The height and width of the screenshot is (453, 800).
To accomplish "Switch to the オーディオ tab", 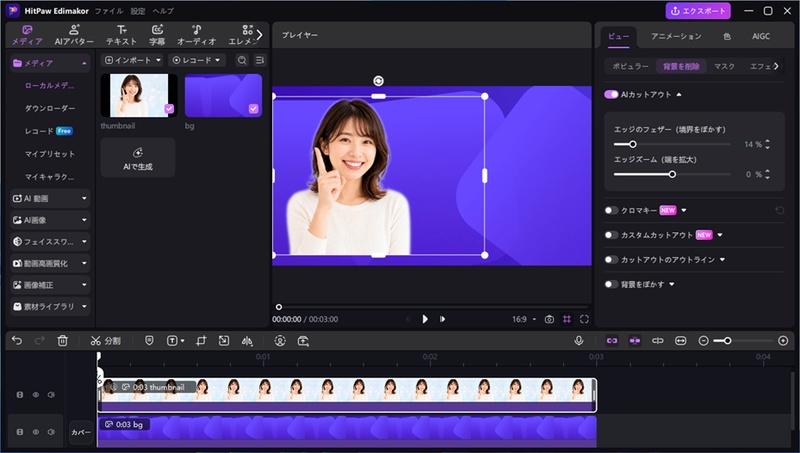I will tap(196, 35).
